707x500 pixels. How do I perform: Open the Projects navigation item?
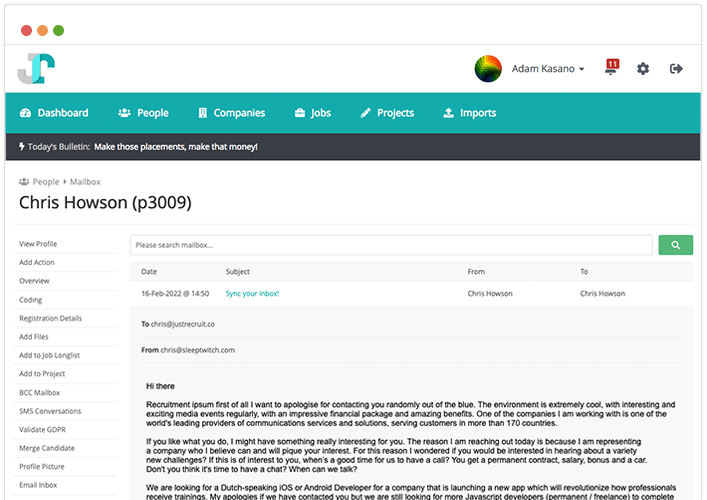point(387,113)
